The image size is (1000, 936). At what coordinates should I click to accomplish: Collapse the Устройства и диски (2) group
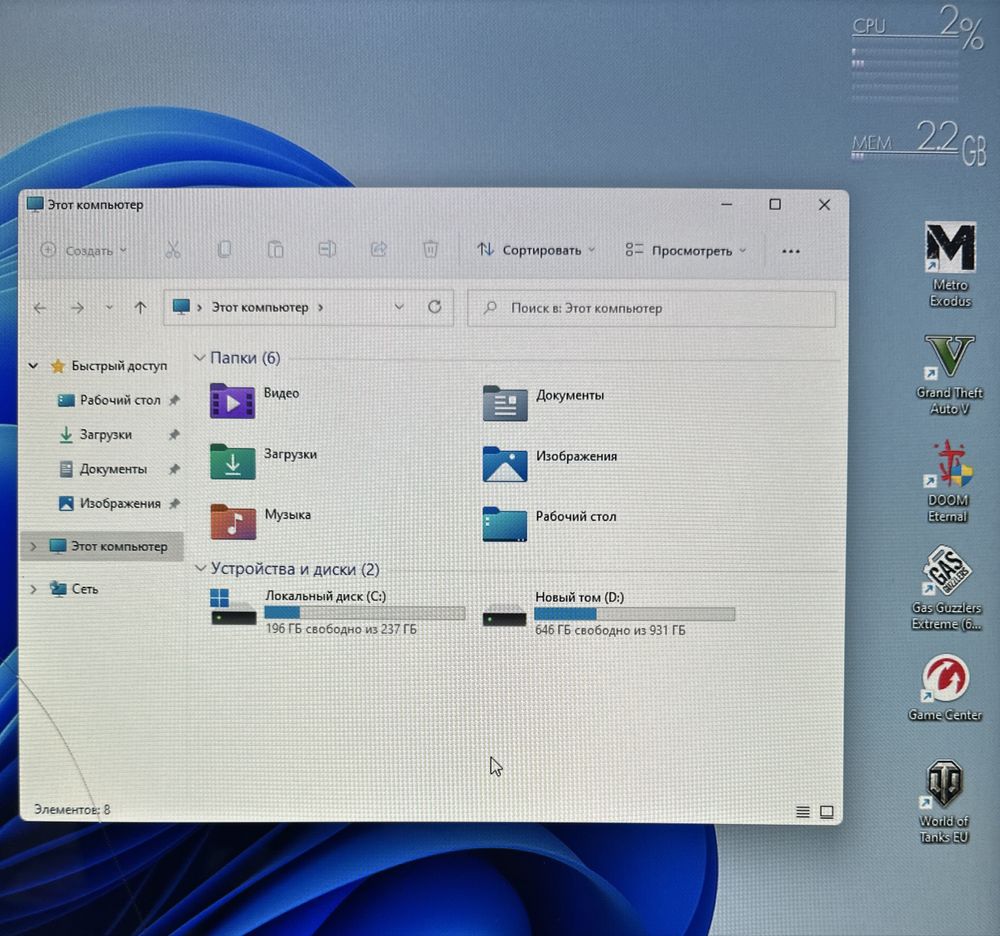click(x=200, y=568)
